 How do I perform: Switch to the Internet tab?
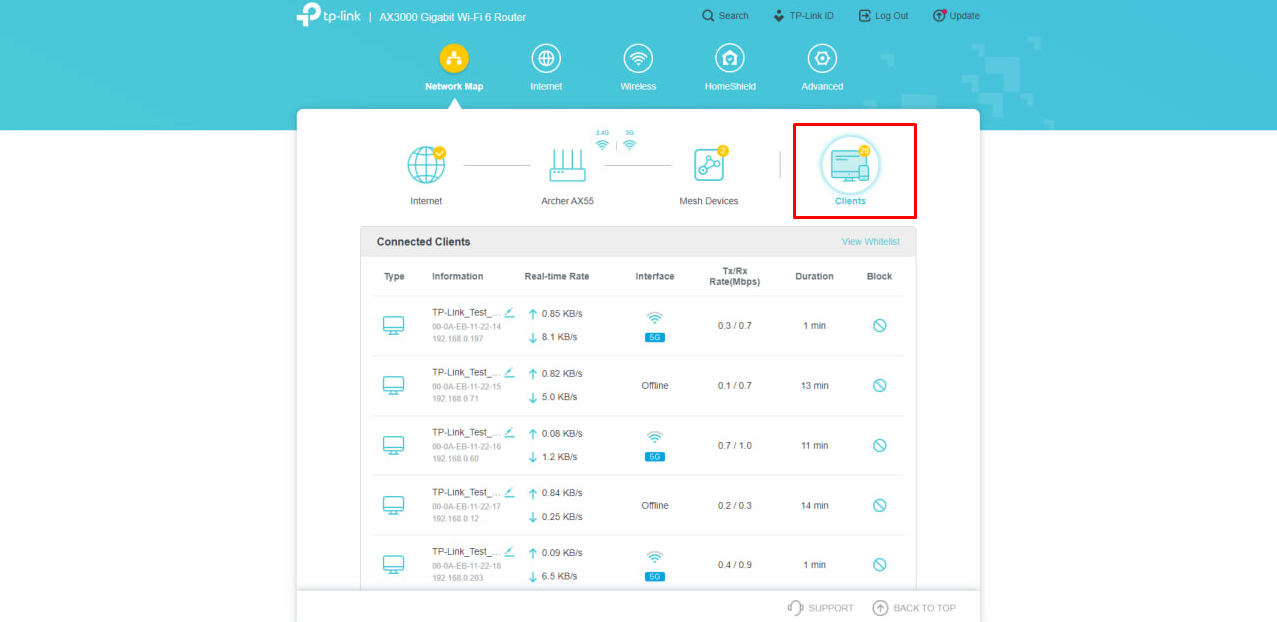point(545,66)
